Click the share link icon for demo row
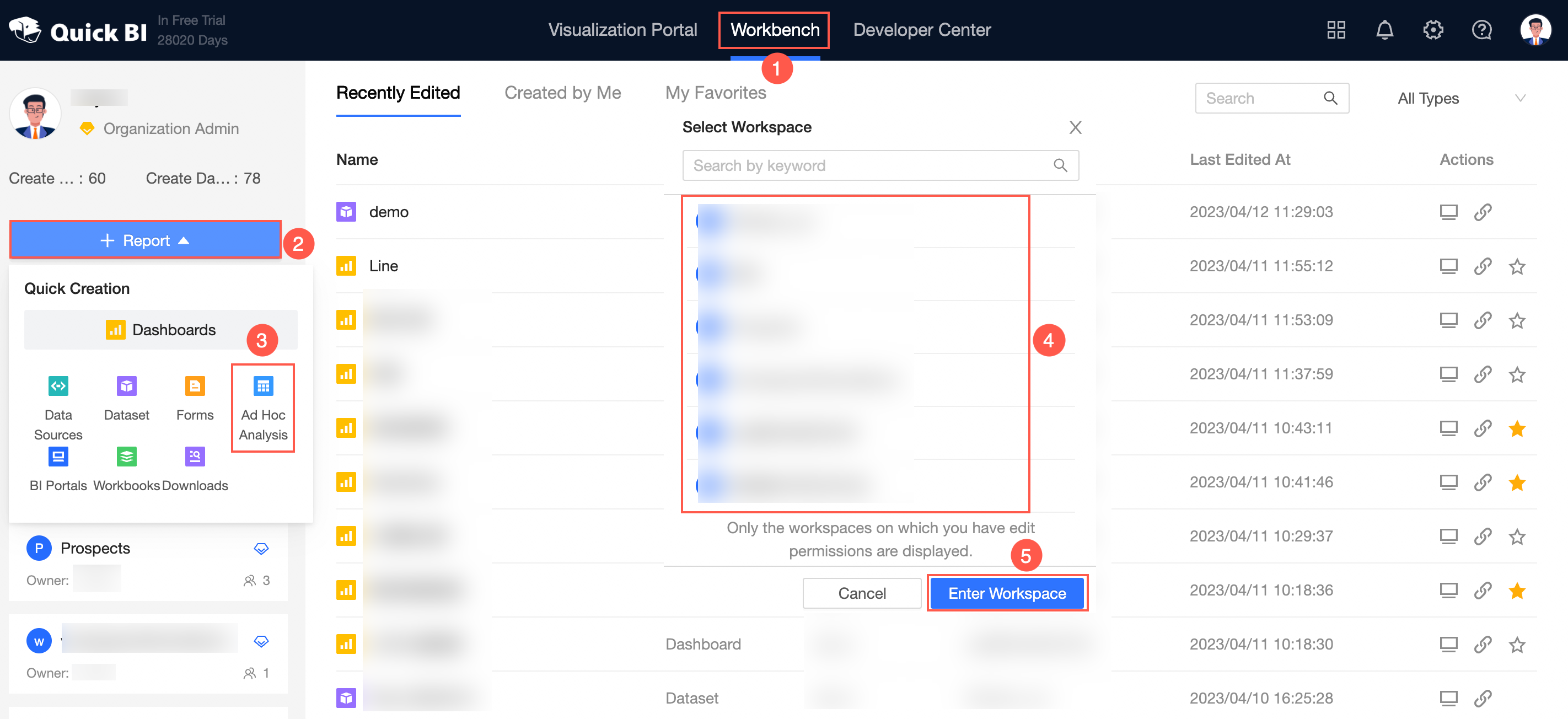The image size is (1568, 719). [1483, 212]
